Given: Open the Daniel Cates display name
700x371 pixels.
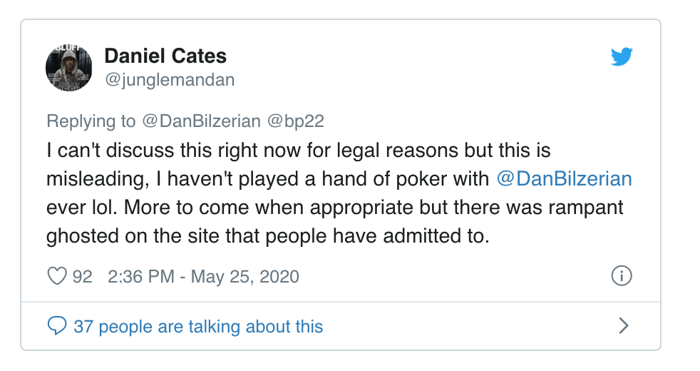Looking at the screenshot, I should tap(165, 56).
